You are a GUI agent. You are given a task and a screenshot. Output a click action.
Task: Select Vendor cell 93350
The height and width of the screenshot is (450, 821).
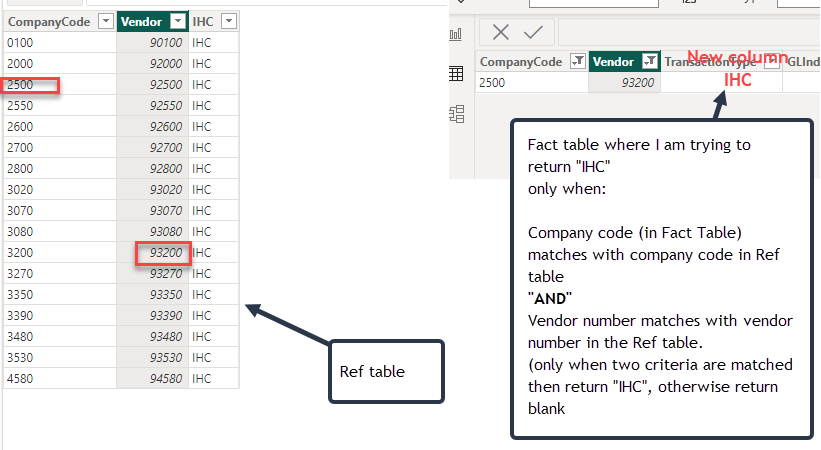tap(152, 294)
